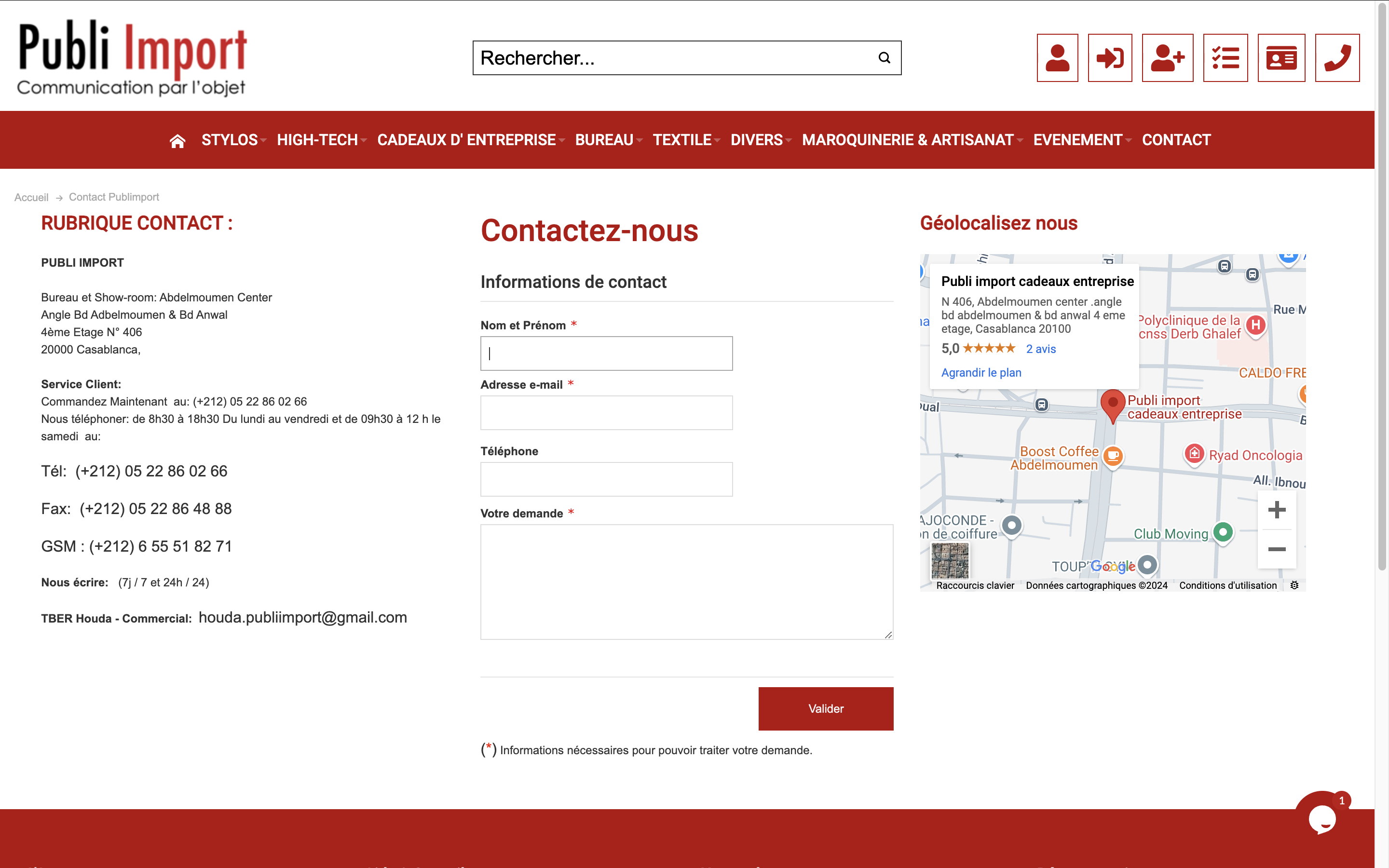Focus the Adresse e-mail field
Image resolution: width=1389 pixels, height=868 pixels.
[x=606, y=413]
